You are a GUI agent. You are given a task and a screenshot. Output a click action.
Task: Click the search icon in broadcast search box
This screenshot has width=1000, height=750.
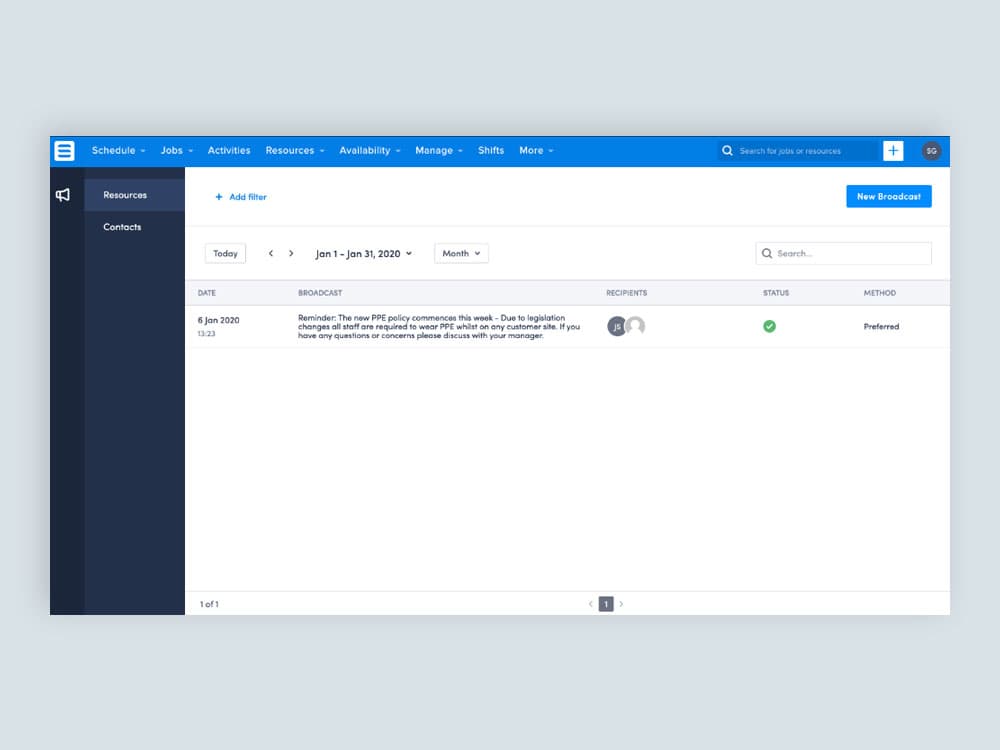tap(767, 253)
